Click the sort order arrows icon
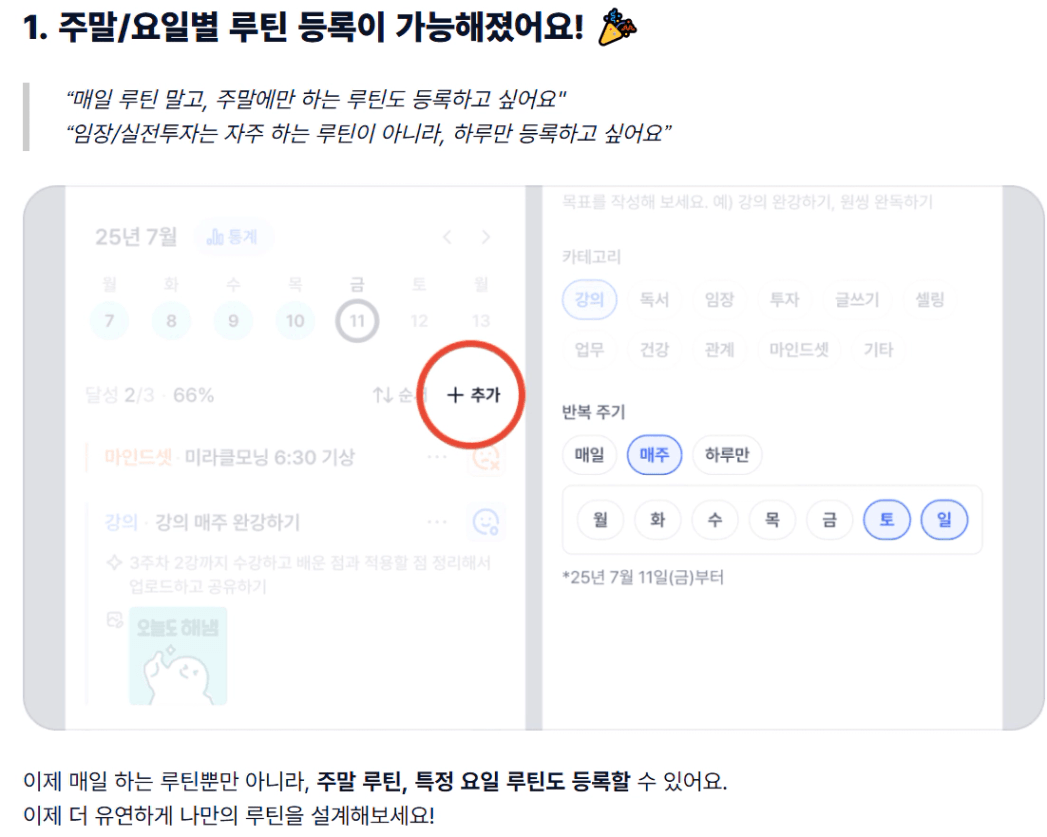 click(x=382, y=395)
